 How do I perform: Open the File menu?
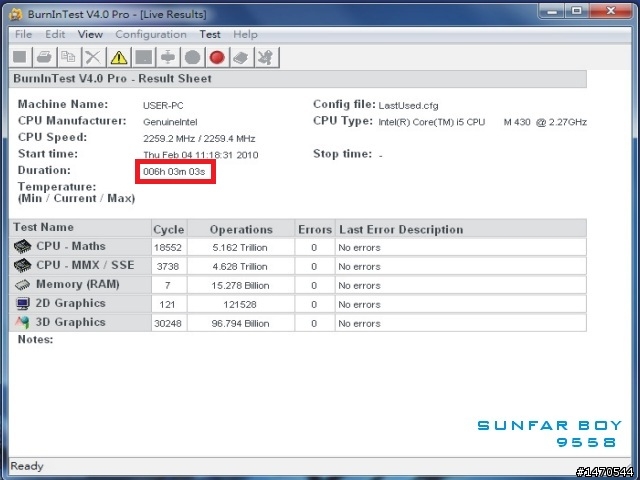(23, 34)
